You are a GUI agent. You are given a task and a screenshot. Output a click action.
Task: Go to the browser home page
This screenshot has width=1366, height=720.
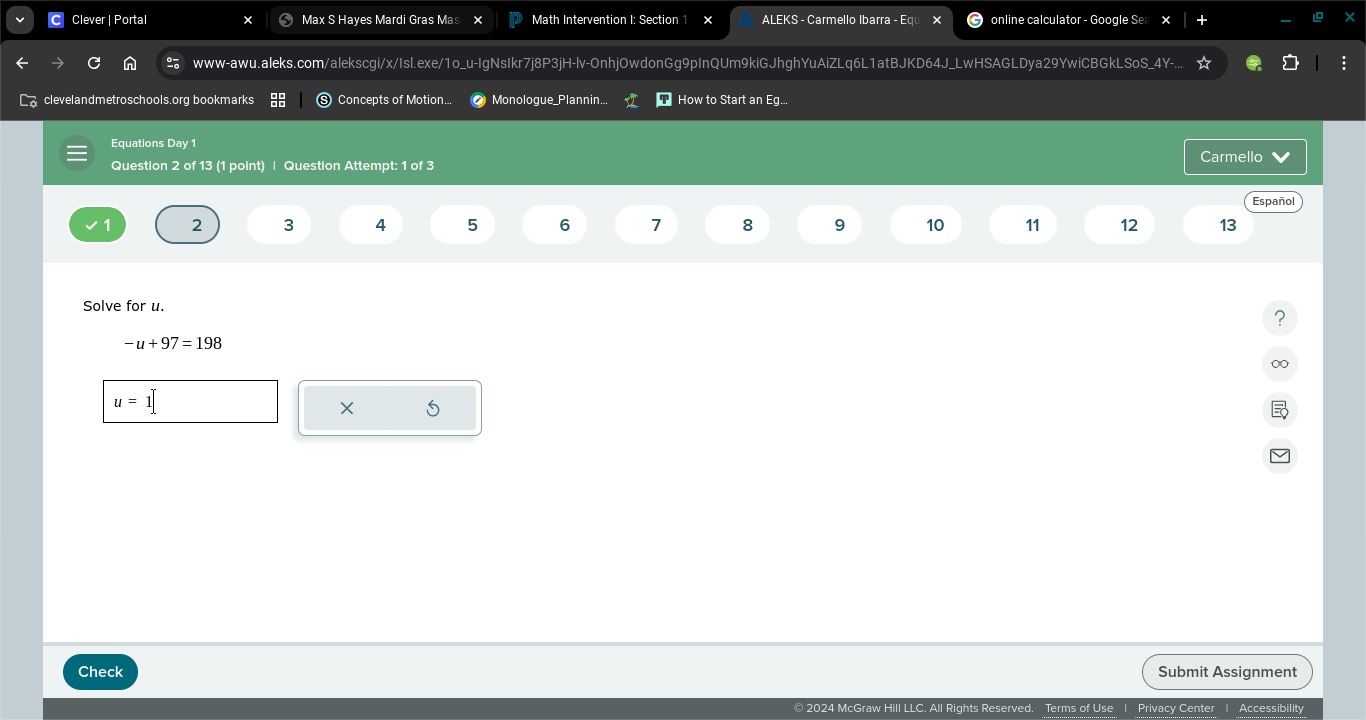(x=130, y=63)
